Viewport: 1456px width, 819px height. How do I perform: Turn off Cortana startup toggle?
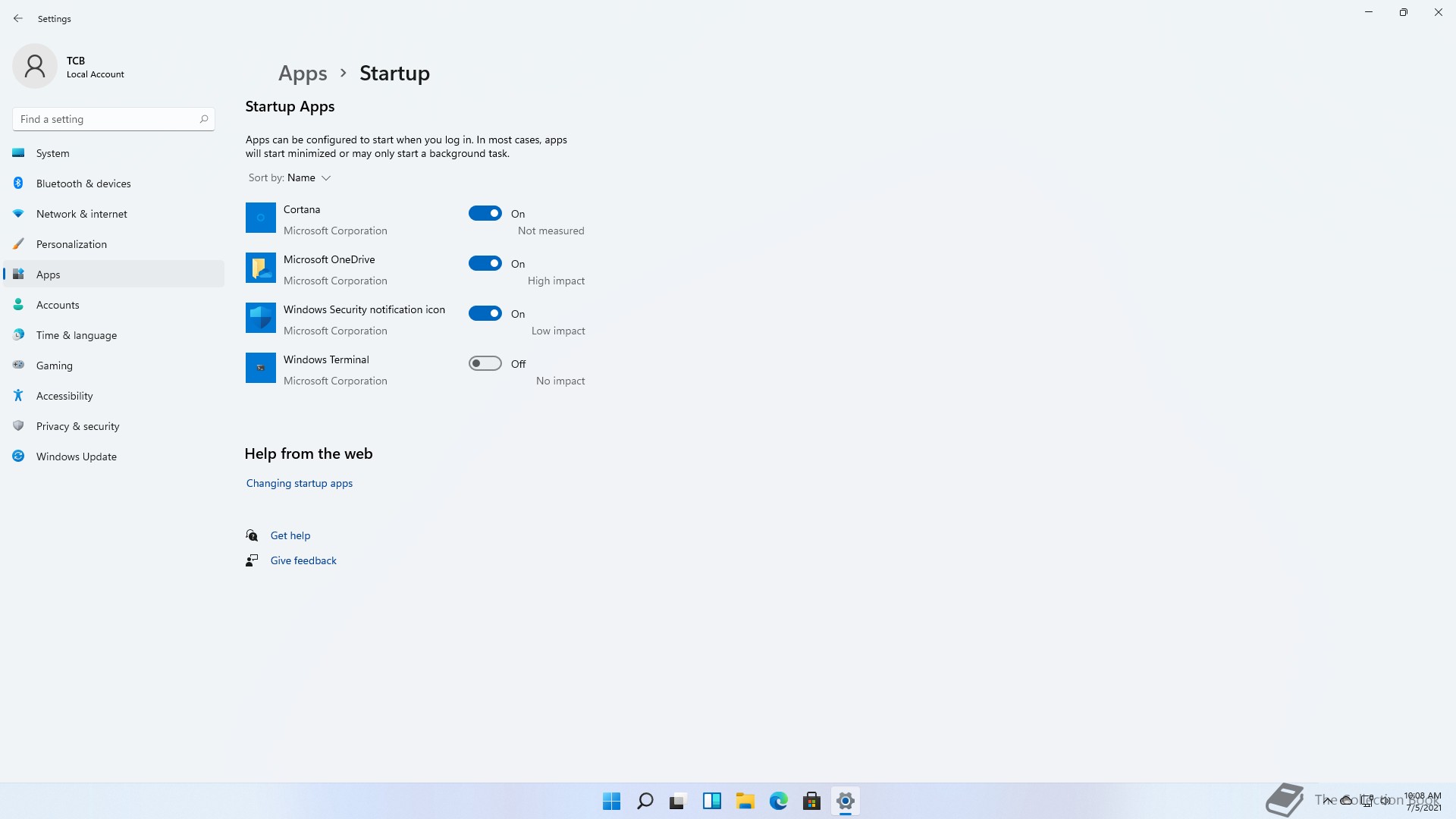[485, 213]
